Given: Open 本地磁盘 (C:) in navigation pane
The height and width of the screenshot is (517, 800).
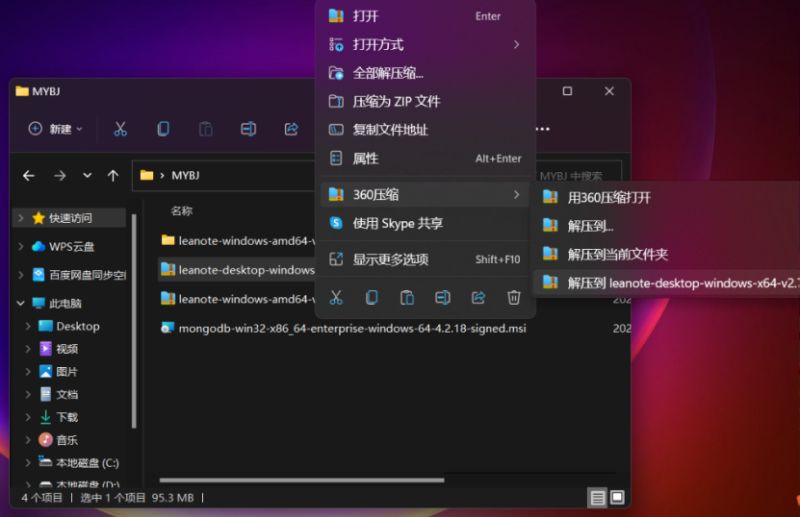Looking at the screenshot, I should 87,462.
